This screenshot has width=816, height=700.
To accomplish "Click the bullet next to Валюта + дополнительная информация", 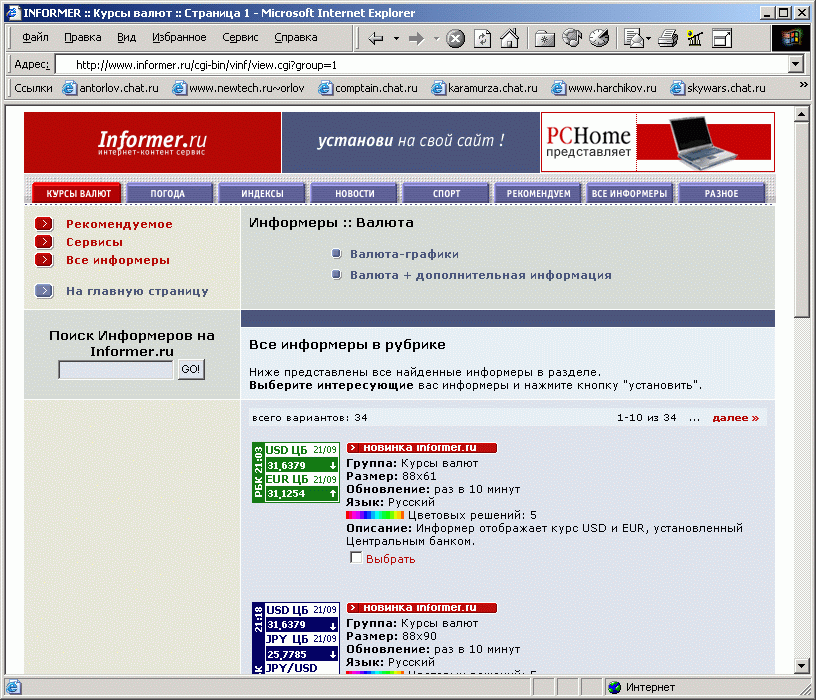I will point(337,274).
